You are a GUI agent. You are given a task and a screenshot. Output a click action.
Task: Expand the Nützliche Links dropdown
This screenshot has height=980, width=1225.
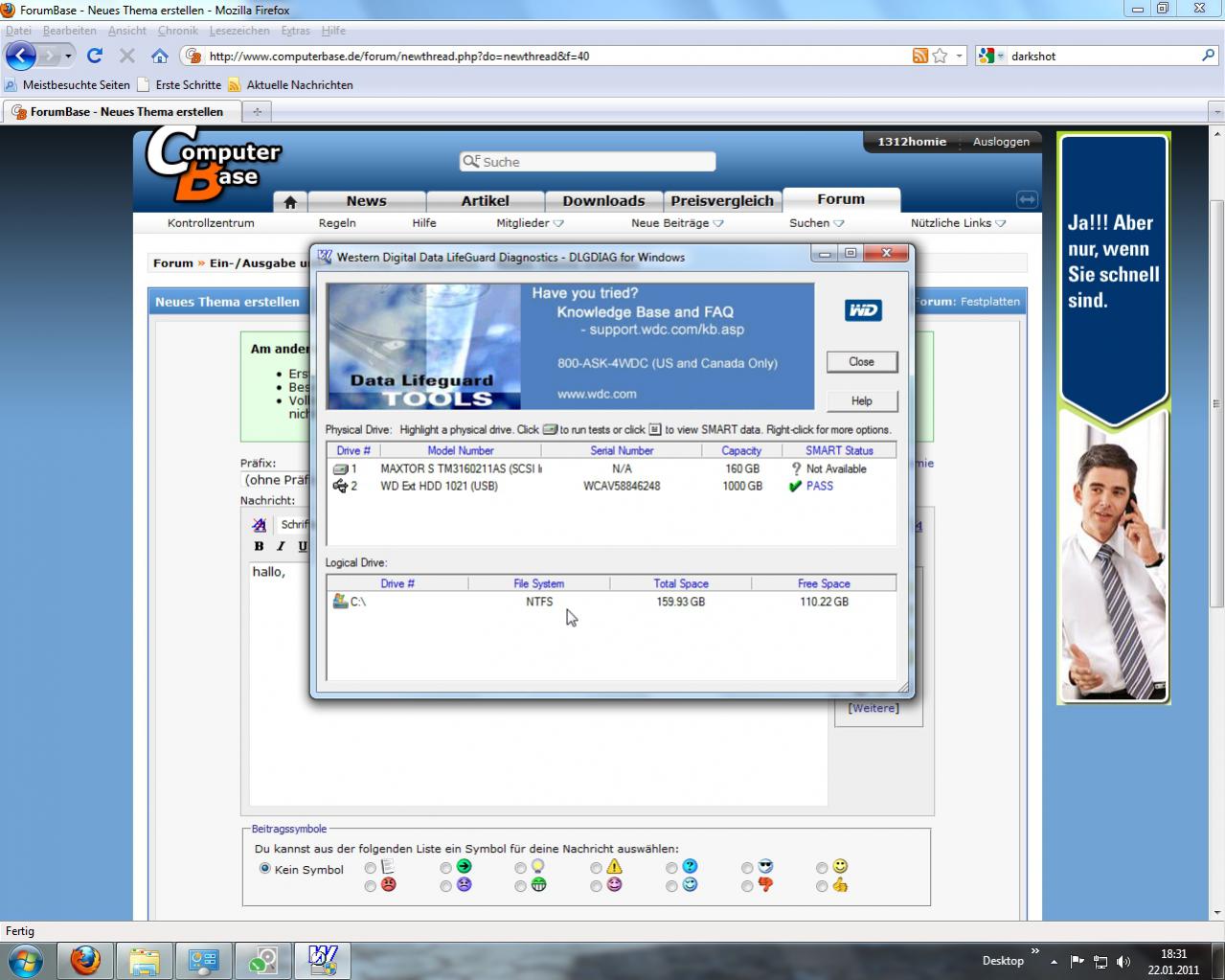click(958, 223)
